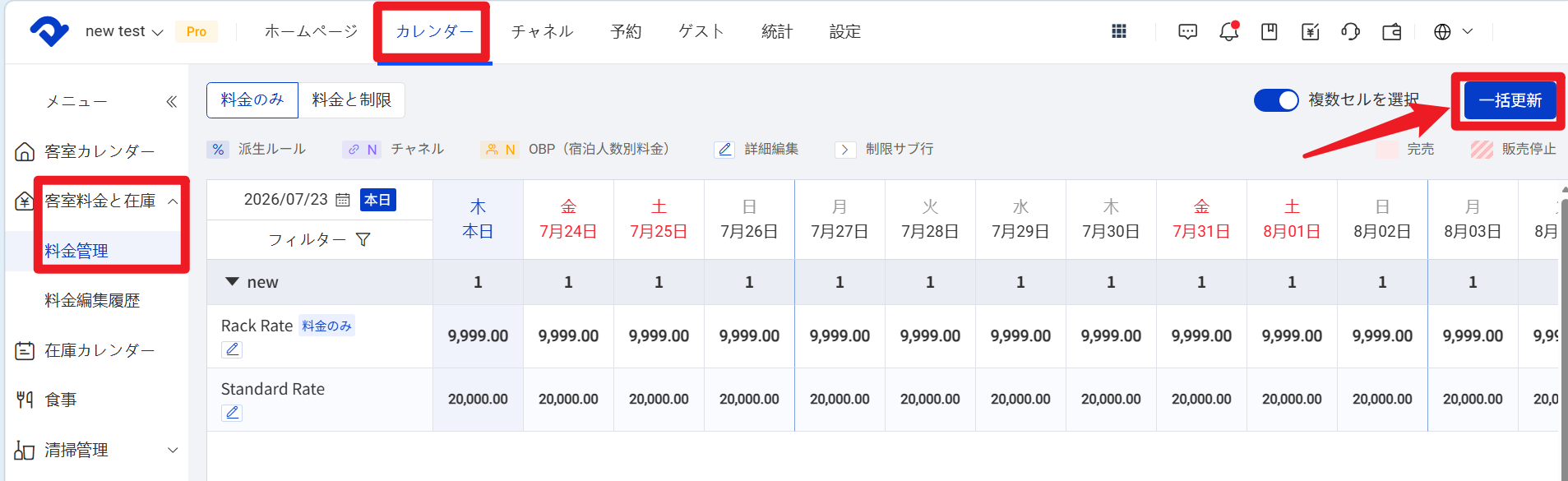Toggle the 複数セルを選択 switch

1276,100
